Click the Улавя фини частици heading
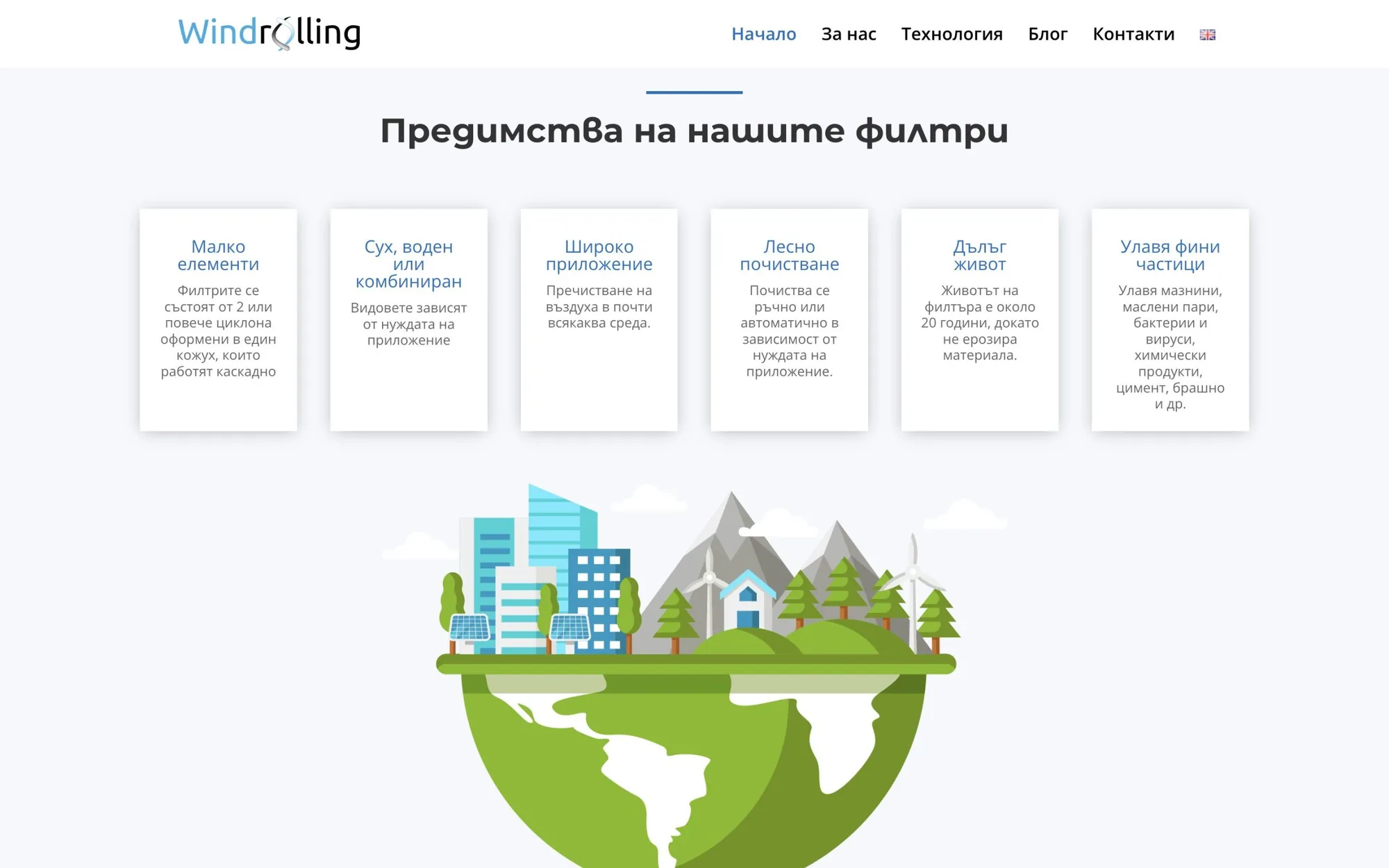The width and height of the screenshot is (1389, 868). (x=1170, y=256)
